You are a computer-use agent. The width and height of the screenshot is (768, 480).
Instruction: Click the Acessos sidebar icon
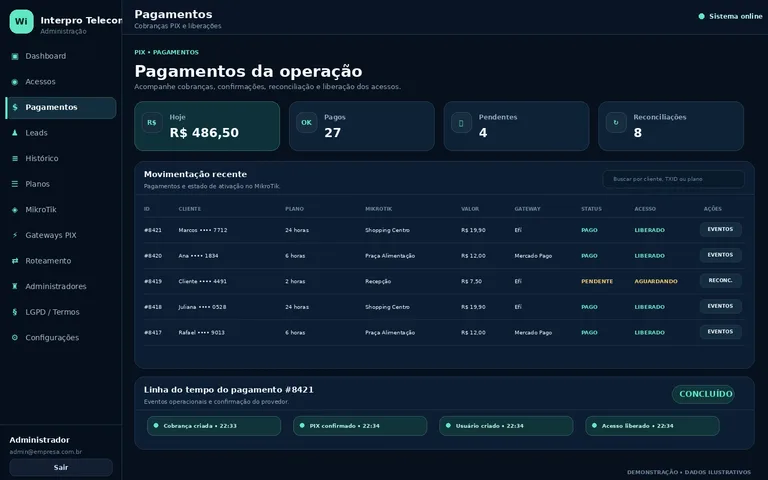[x=15, y=82]
